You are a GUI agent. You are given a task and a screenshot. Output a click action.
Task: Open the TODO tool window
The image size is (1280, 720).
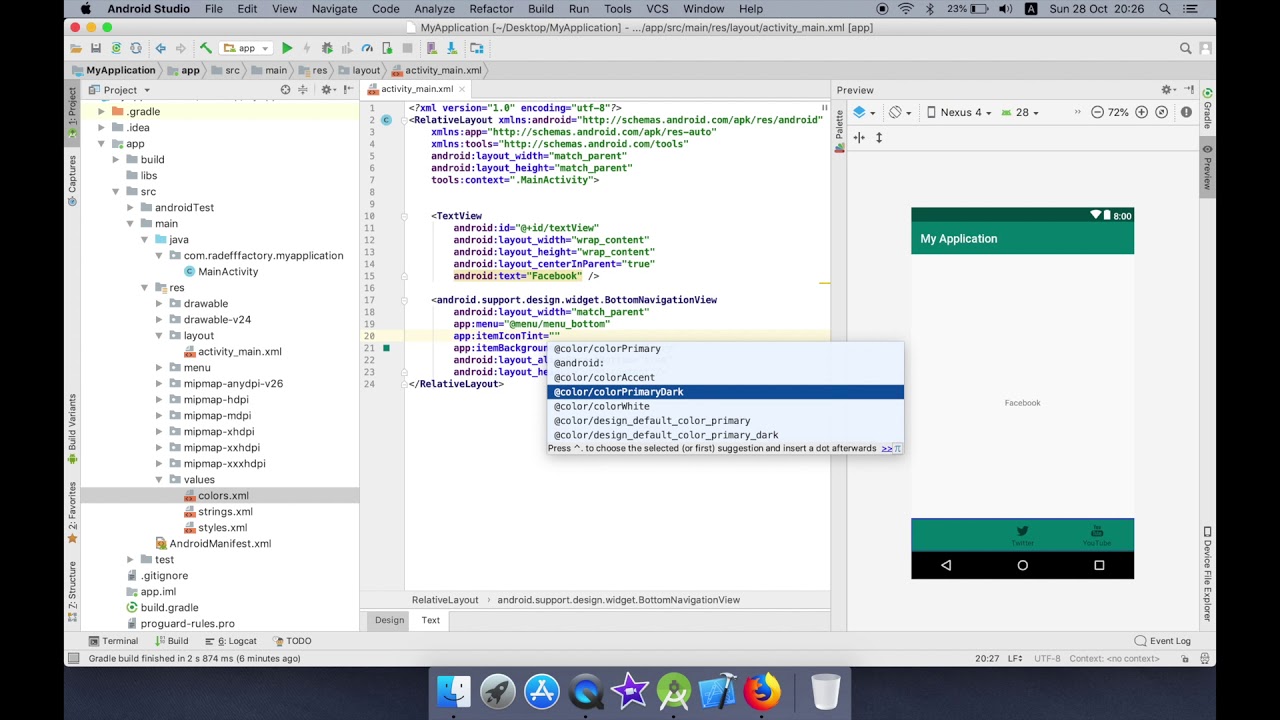click(x=292, y=641)
